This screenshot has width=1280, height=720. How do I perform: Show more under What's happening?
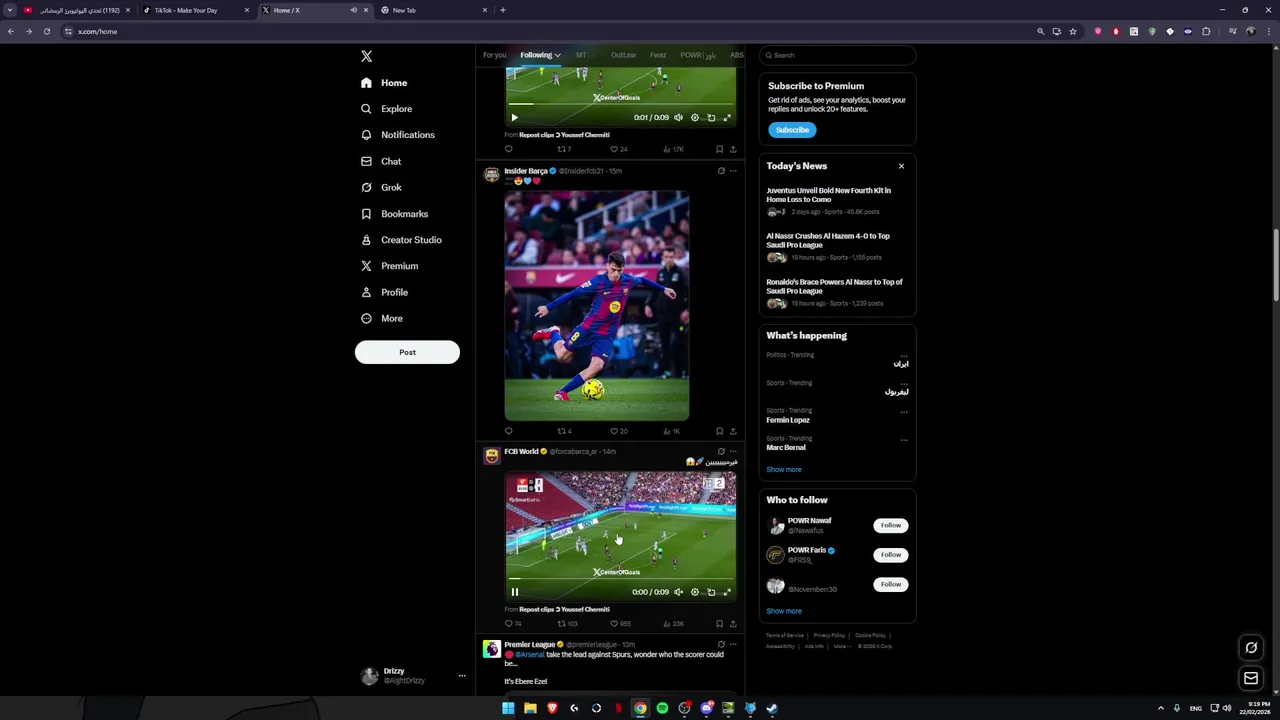(x=784, y=469)
